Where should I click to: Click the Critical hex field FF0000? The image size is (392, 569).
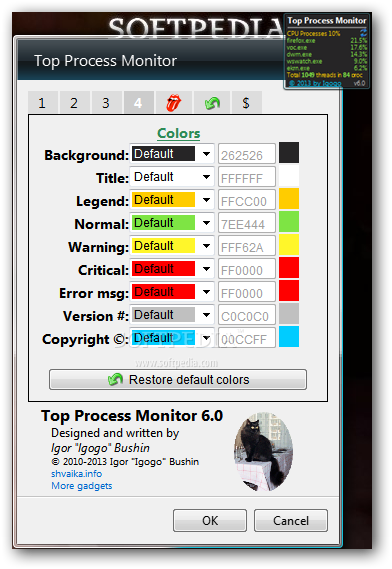coord(247,269)
